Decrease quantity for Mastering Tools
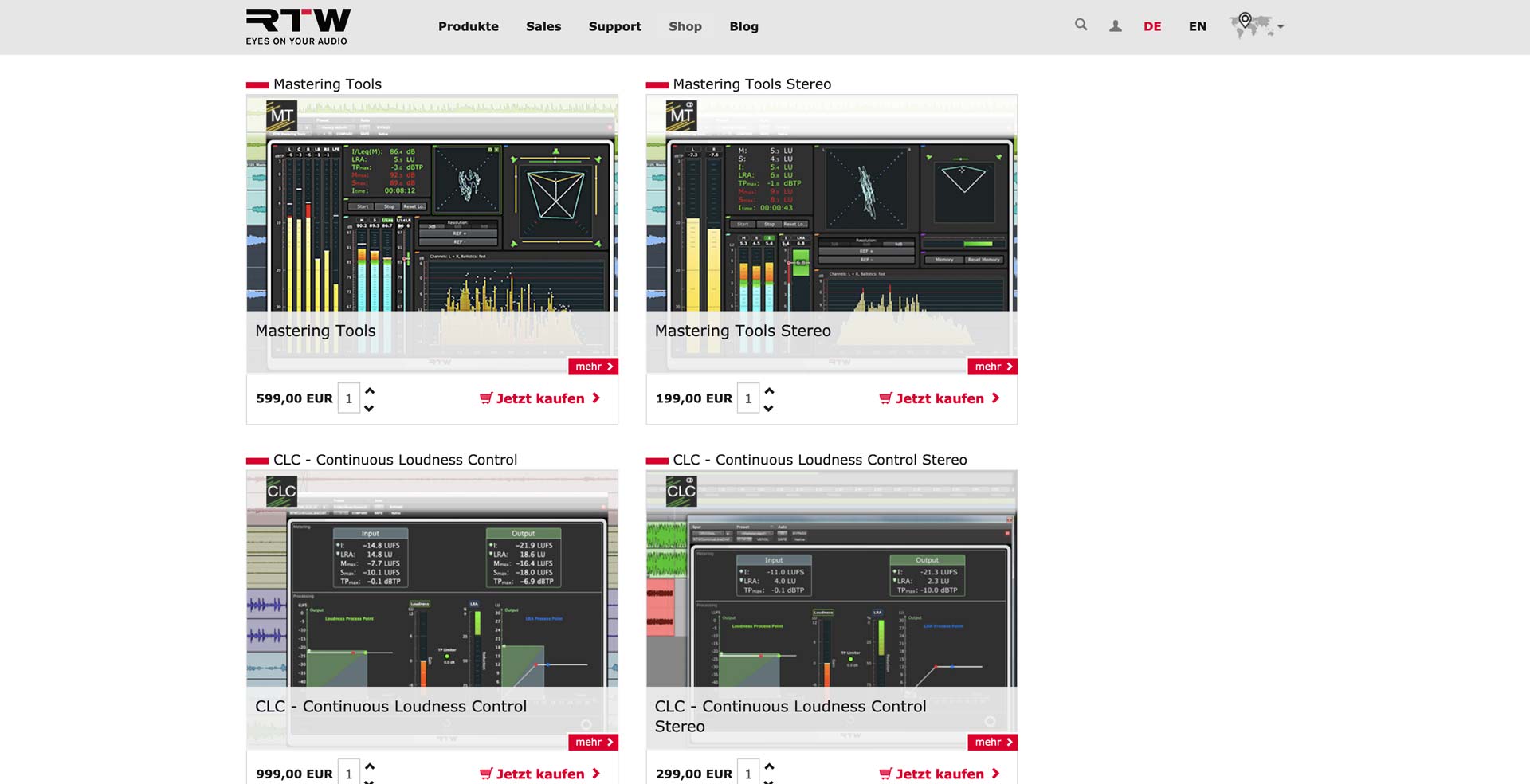This screenshot has height=784, width=1530. (x=369, y=408)
